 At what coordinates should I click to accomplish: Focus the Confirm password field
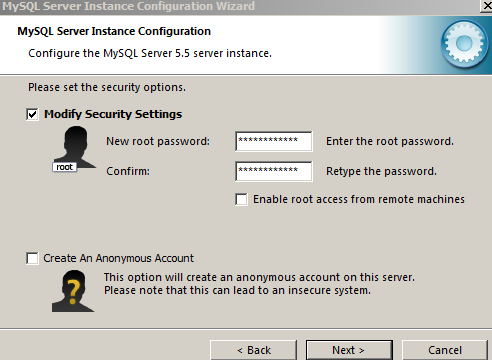pos(274,171)
